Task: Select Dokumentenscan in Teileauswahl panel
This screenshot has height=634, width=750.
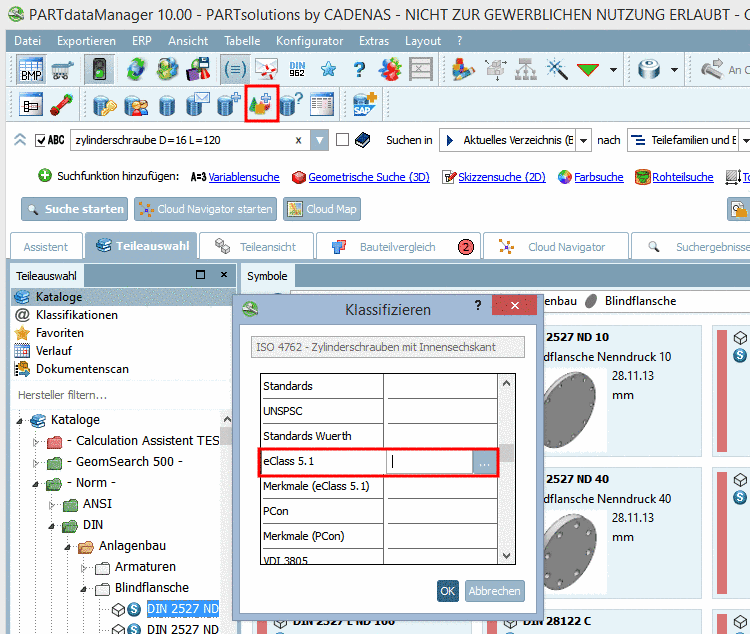Action: click(x=82, y=369)
